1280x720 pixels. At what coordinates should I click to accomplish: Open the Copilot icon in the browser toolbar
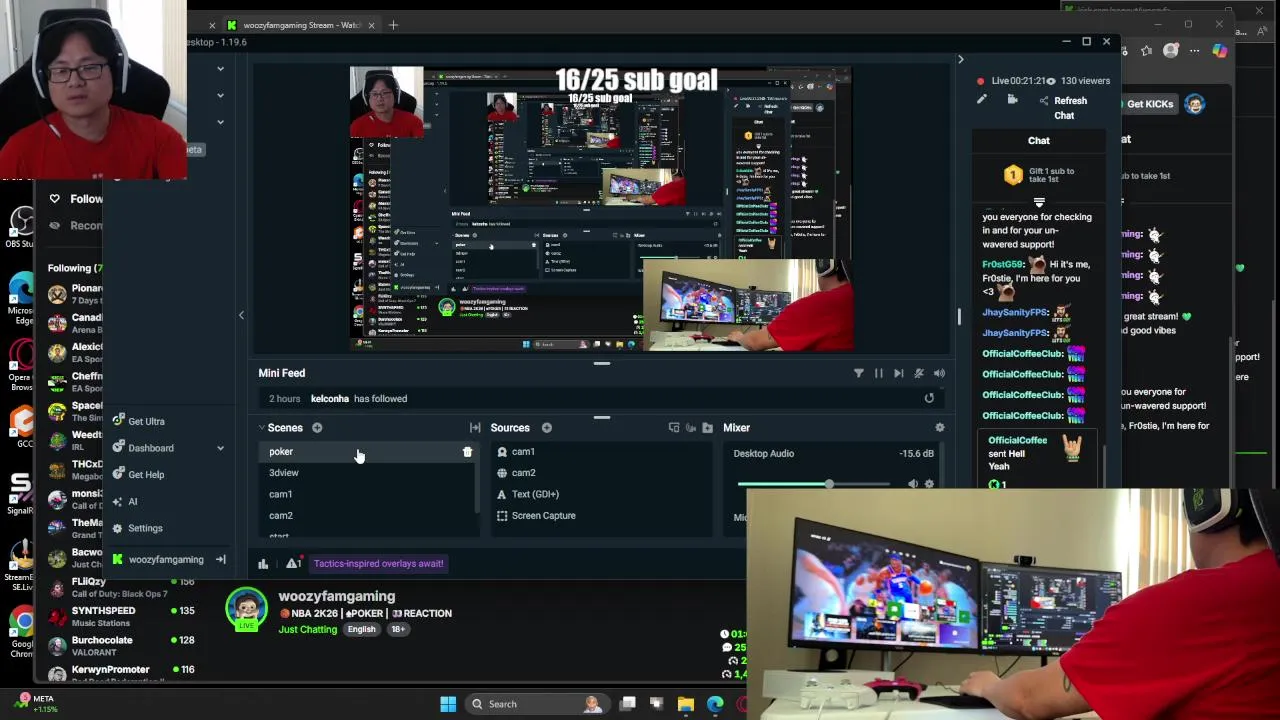pos(1219,51)
